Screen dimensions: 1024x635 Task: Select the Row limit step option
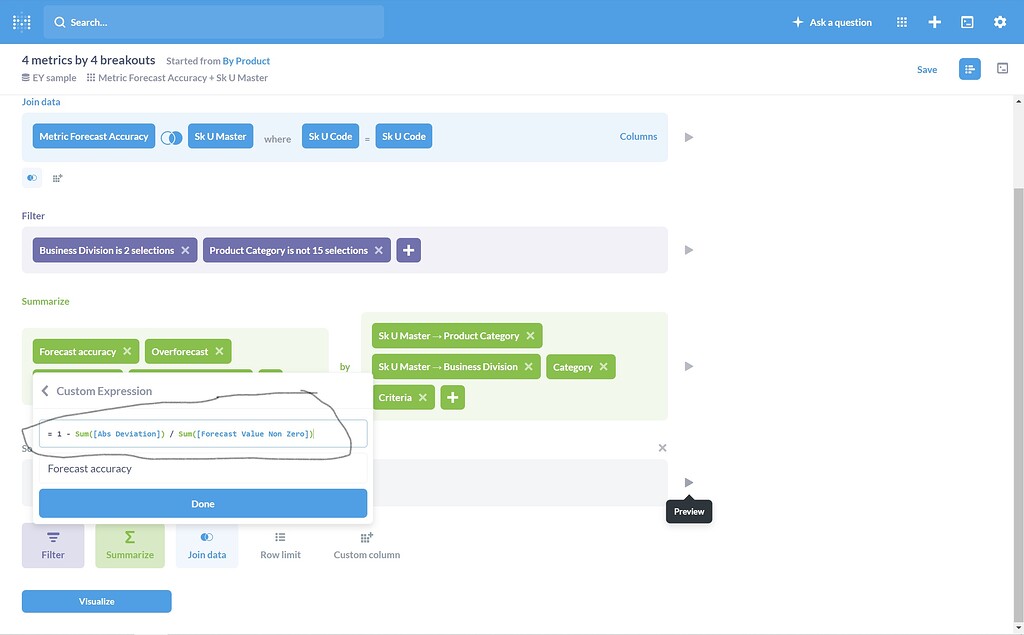coord(280,545)
